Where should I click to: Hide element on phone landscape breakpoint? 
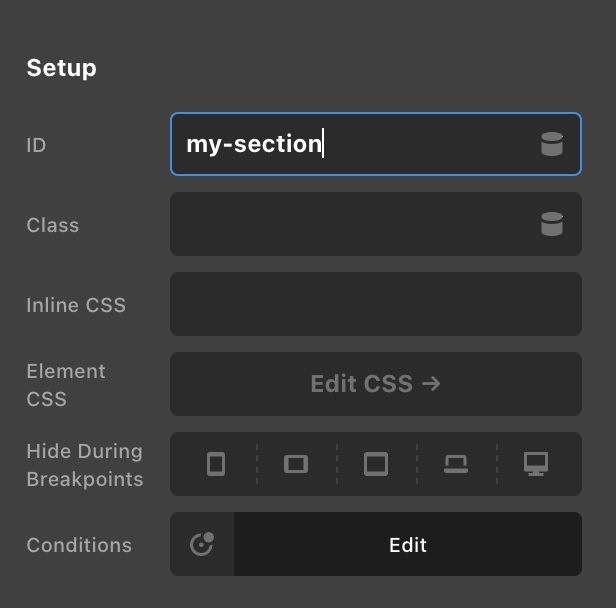tap(296, 464)
